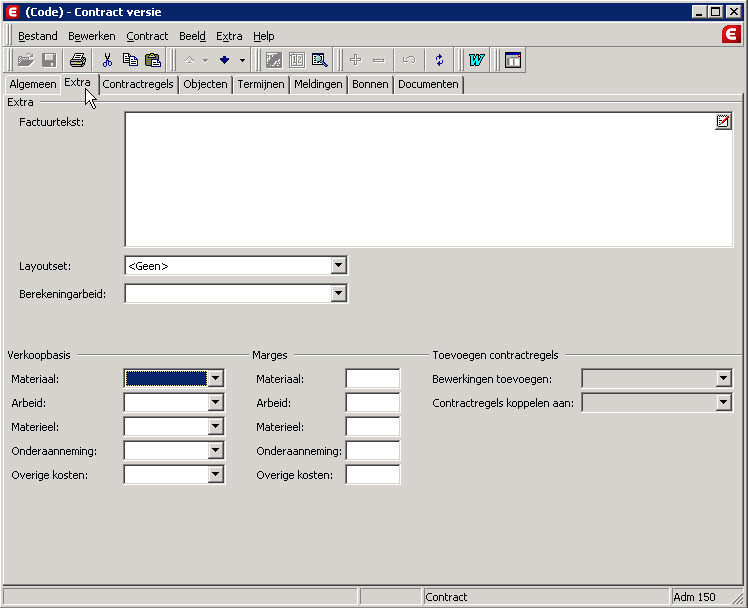Open the Bestand menu
The height and width of the screenshot is (608, 748).
coord(38,36)
